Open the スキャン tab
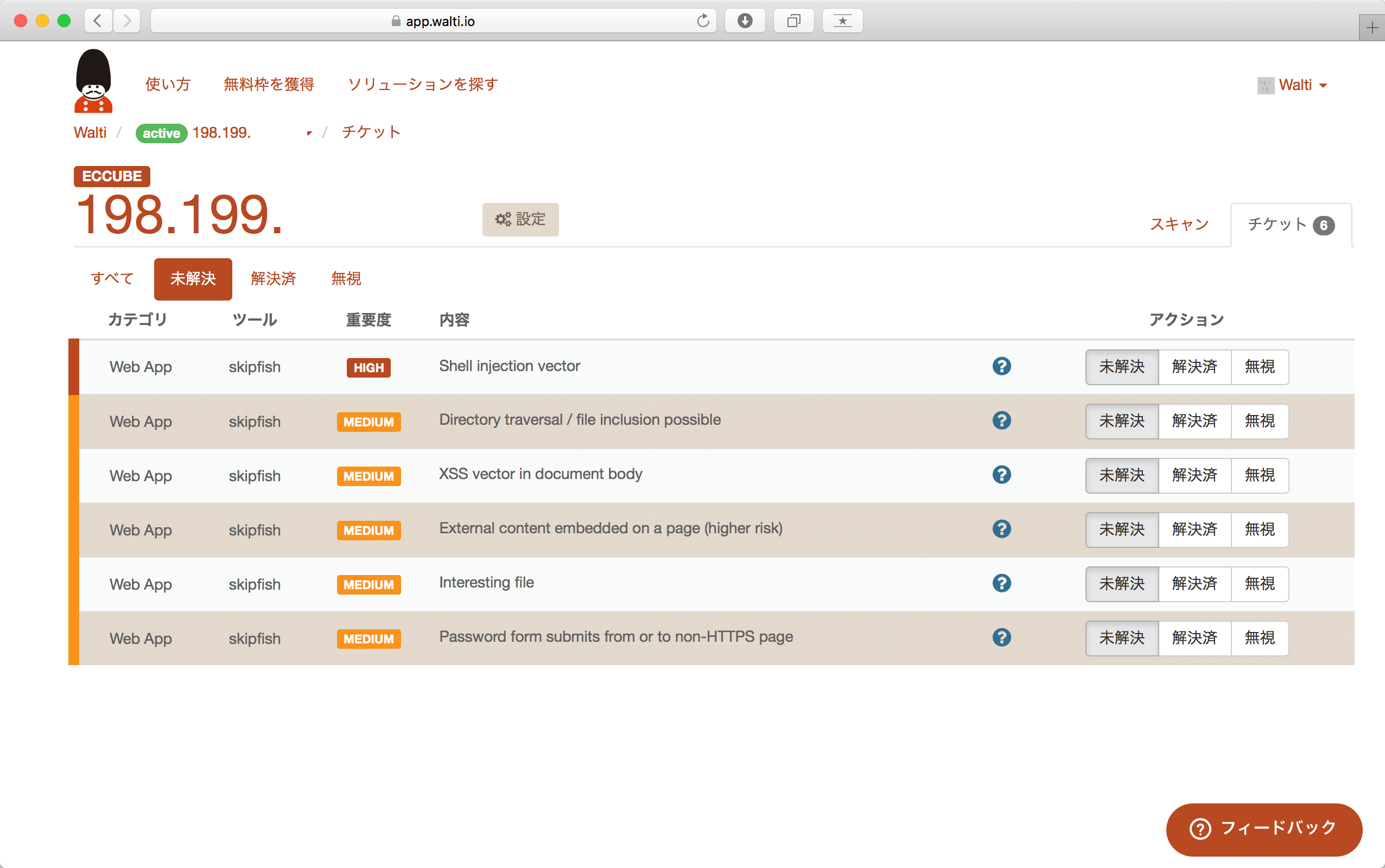Screen dimensions: 1385x868 point(1179,225)
